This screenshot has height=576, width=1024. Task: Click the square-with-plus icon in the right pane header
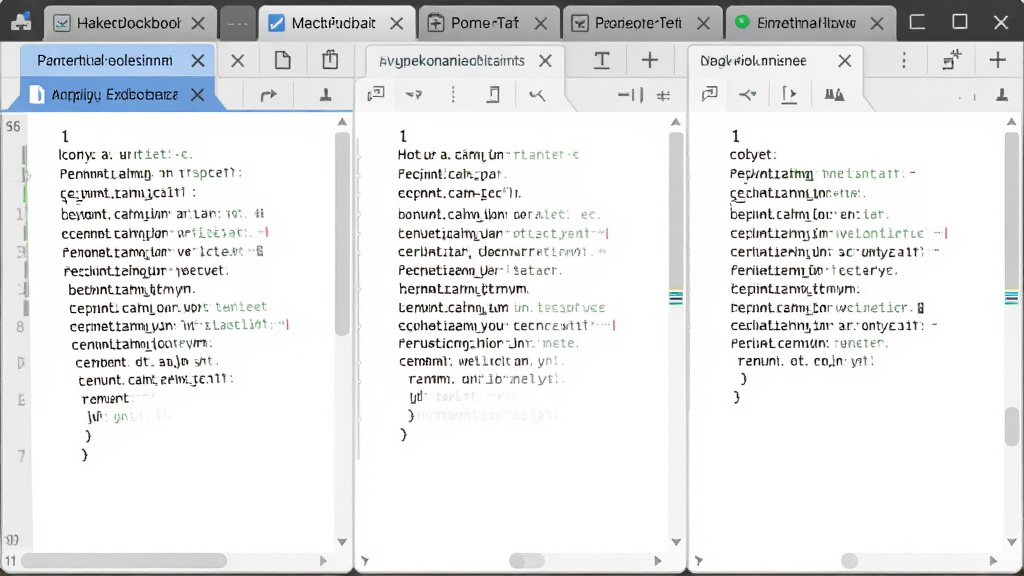point(952,59)
